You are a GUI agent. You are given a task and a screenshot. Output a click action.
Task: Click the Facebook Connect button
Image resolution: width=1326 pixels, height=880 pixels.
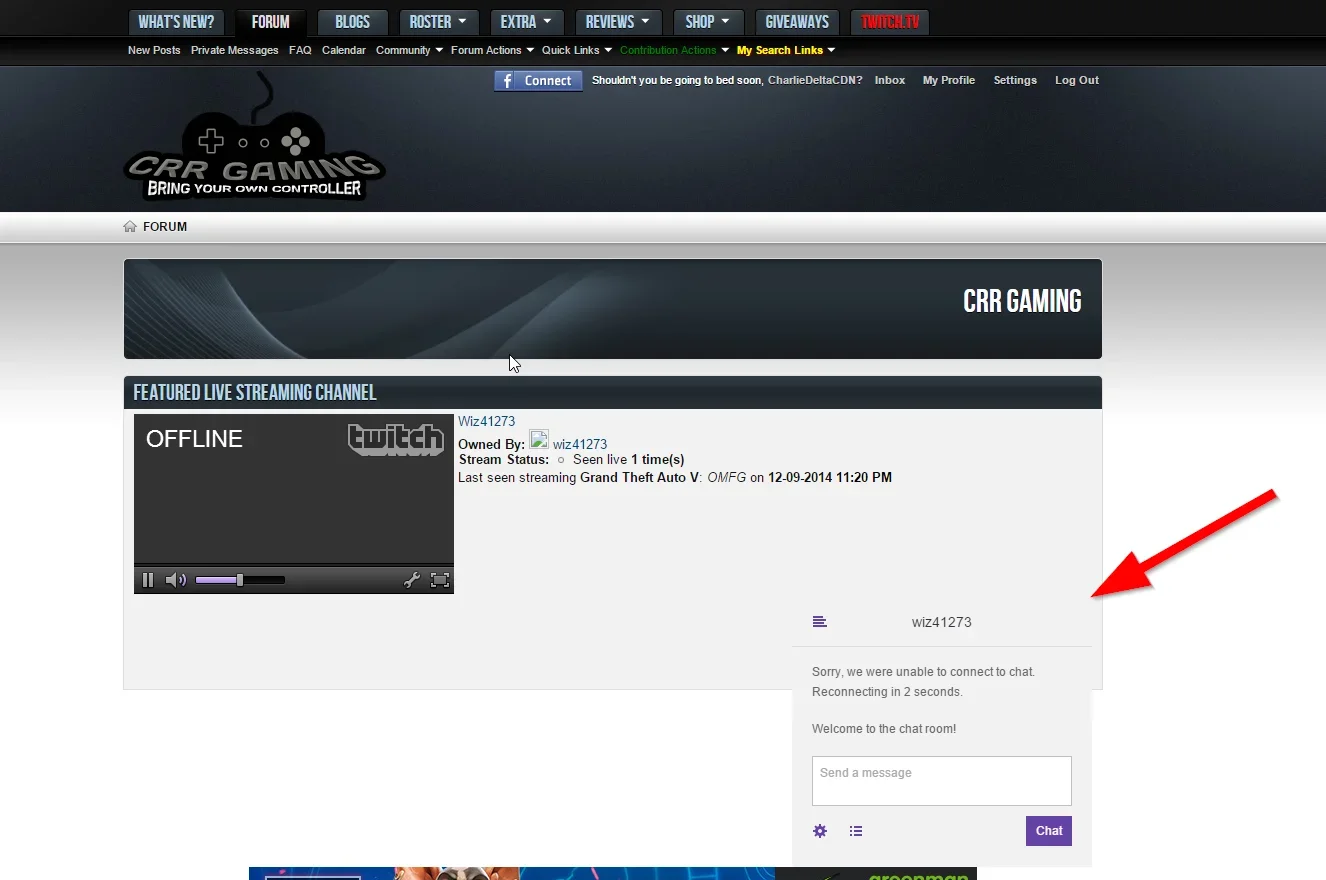pos(538,81)
